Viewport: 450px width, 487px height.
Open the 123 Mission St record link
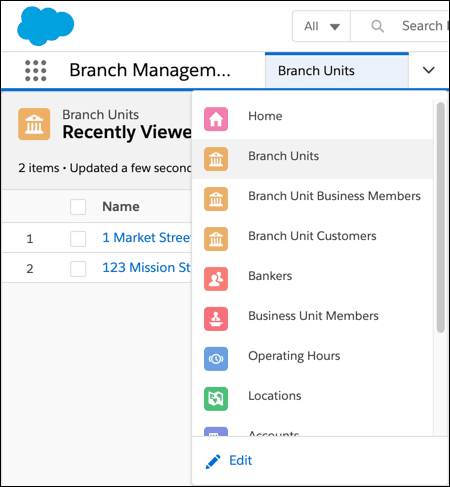(x=147, y=268)
